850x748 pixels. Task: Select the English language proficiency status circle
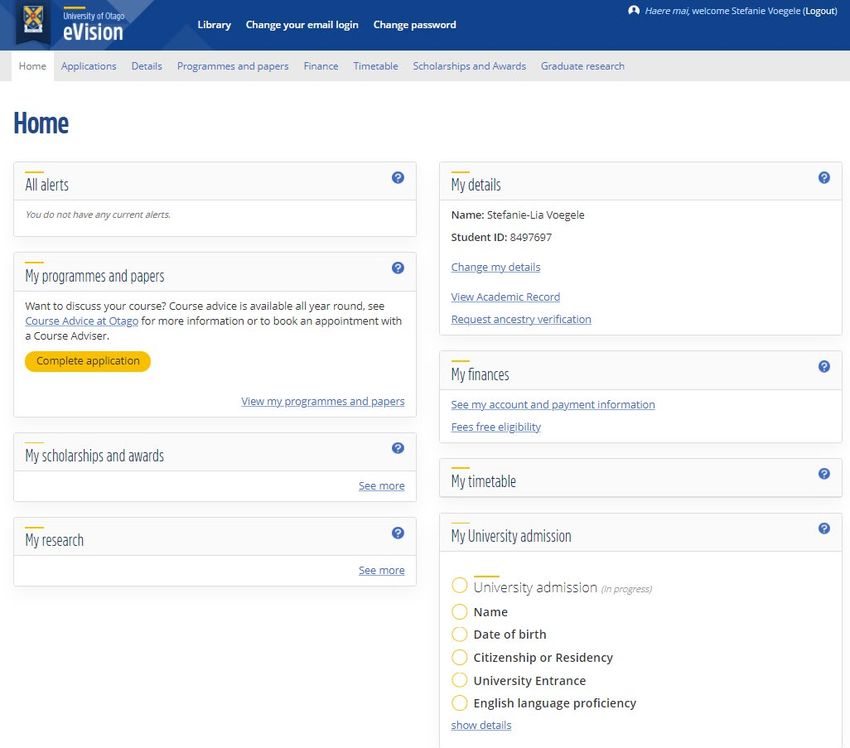coord(459,703)
